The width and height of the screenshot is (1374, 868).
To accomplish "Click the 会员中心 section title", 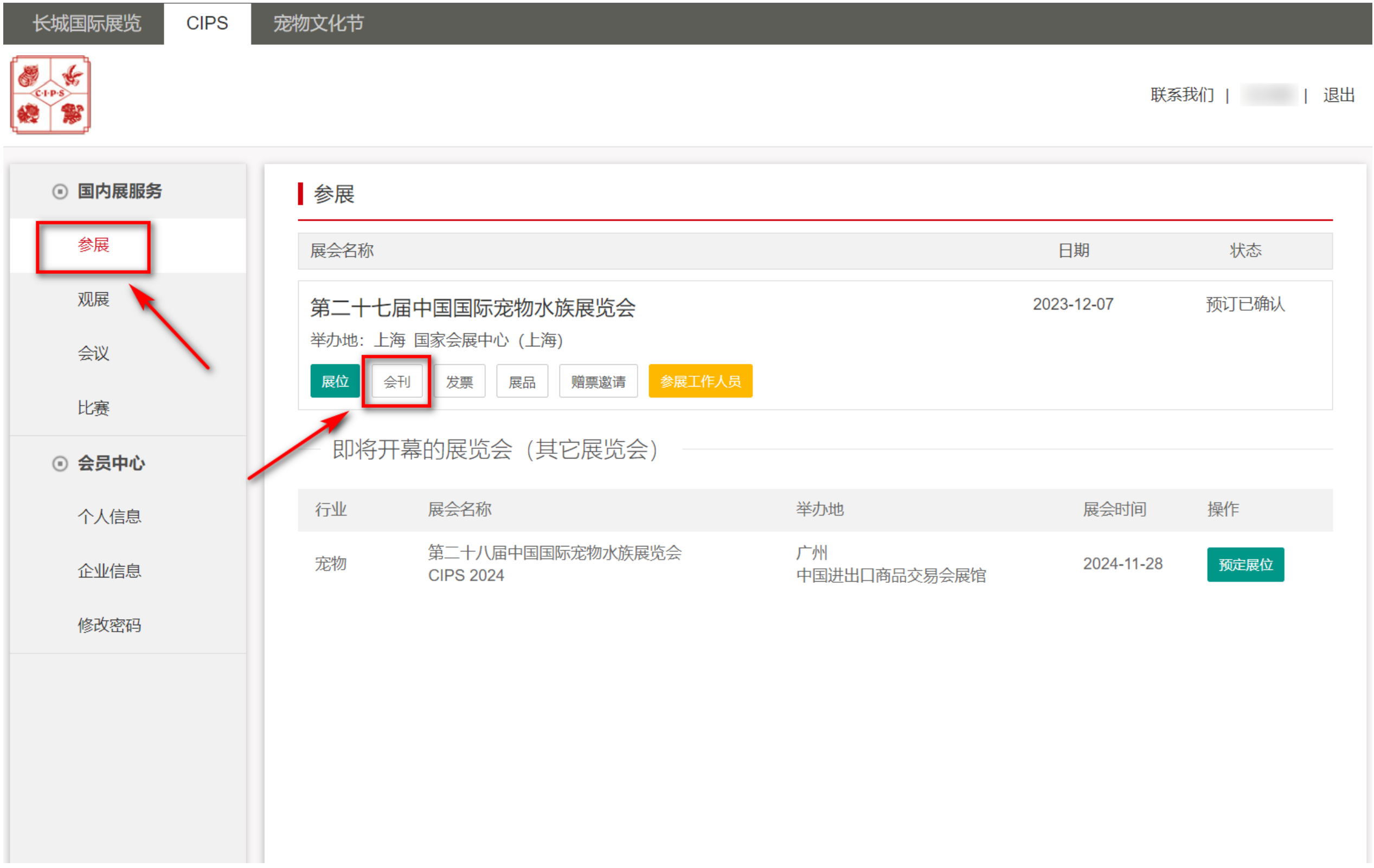I will point(111,464).
